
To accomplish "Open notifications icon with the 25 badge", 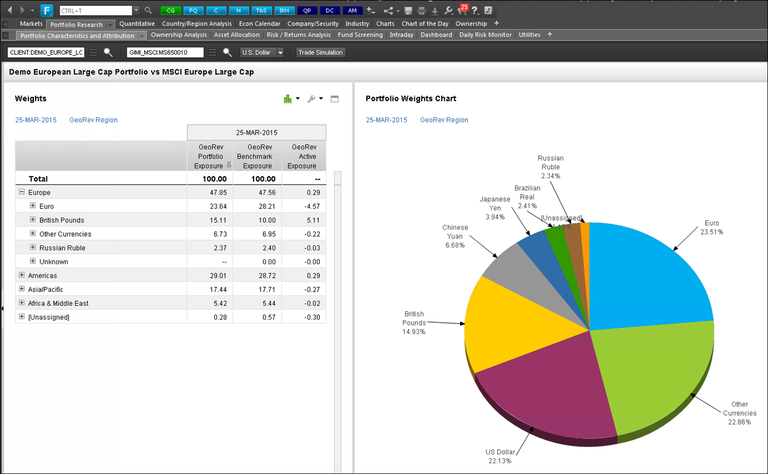I will coord(462,9).
